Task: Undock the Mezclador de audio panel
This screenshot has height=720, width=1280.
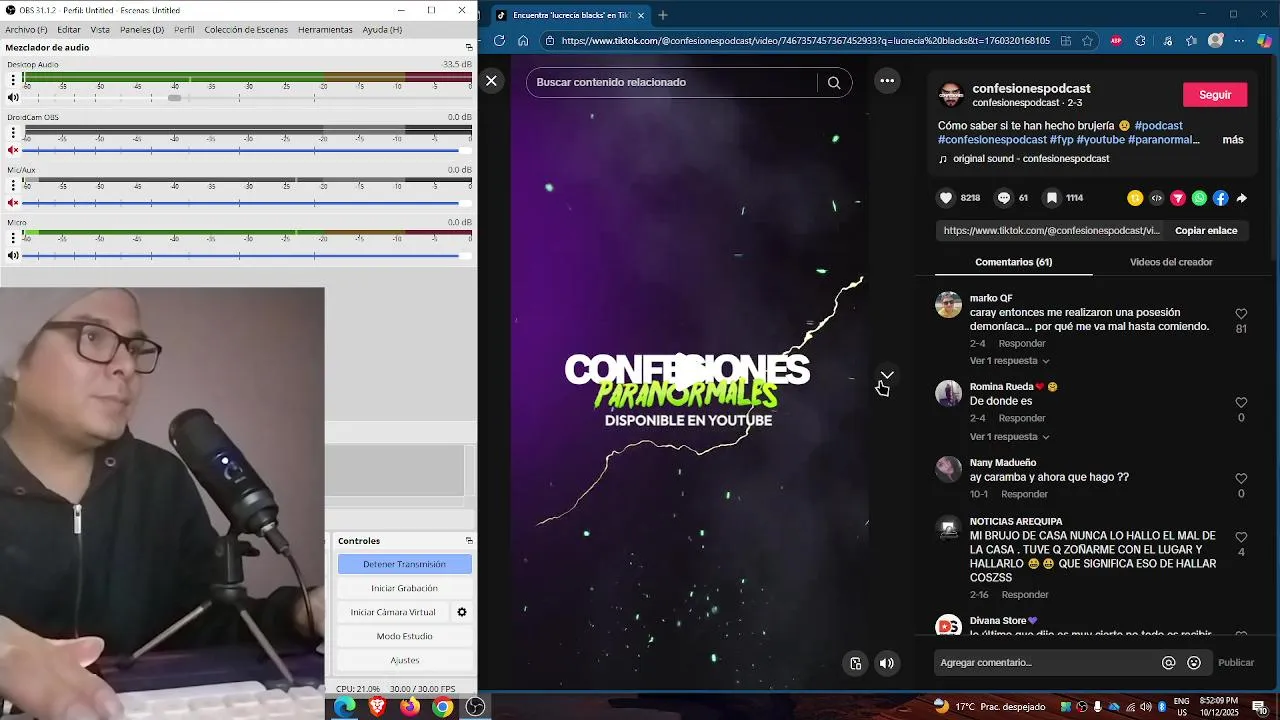Action: pyautogui.click(x=469, y=47)
